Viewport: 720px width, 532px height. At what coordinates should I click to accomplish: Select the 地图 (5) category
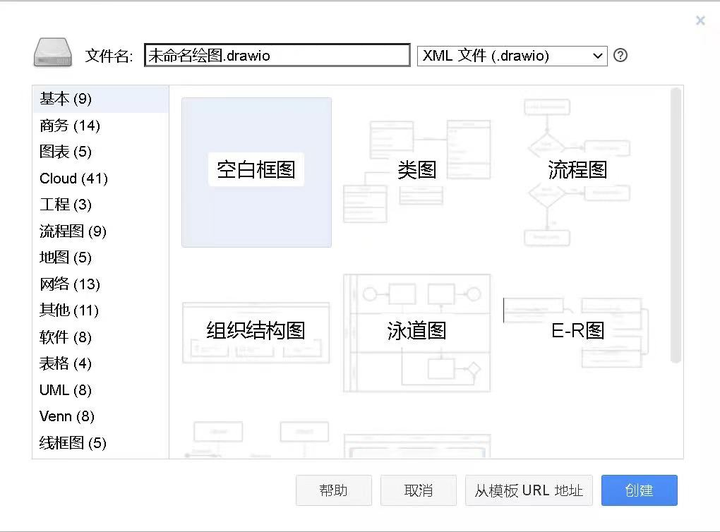tap(101, 258)
